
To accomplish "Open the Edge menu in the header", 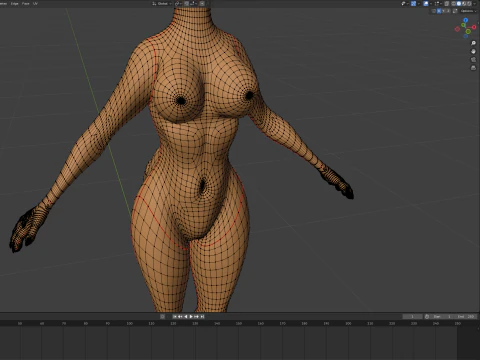I will (15, 4).
